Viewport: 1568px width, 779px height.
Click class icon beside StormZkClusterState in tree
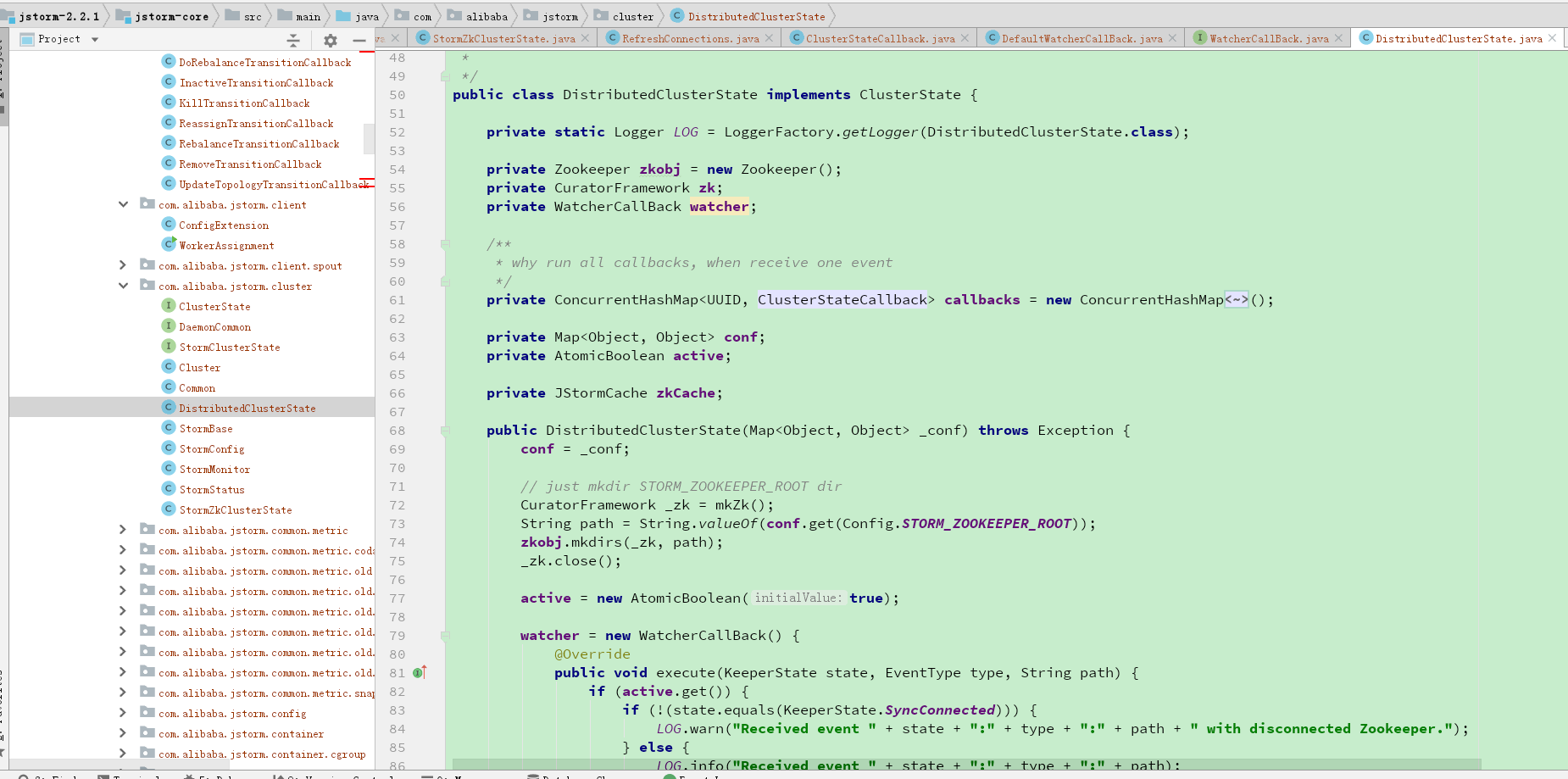tap(169, 509)
